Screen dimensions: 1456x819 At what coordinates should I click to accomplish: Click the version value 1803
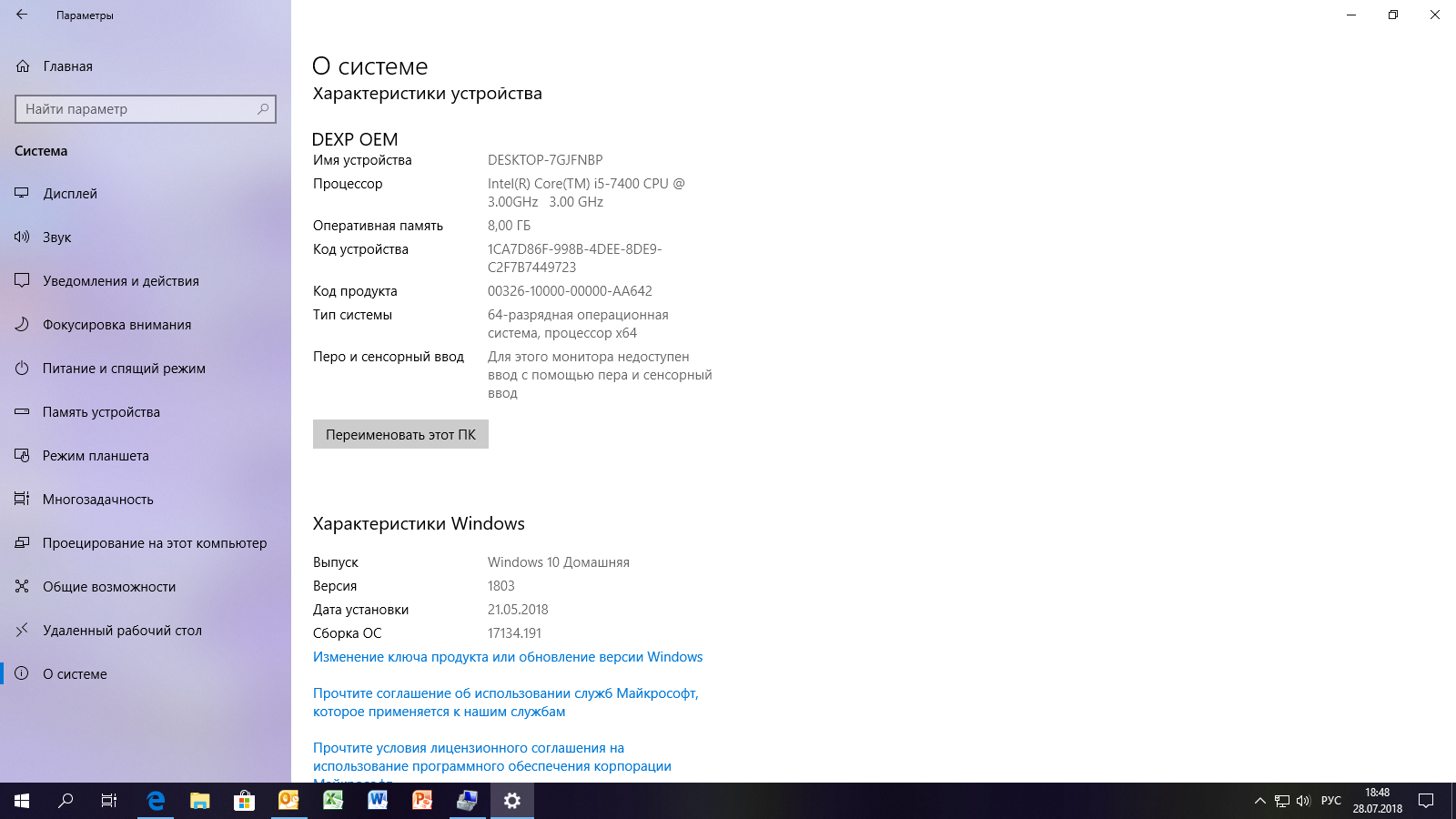pyautogui.click(x=501, y=586)
